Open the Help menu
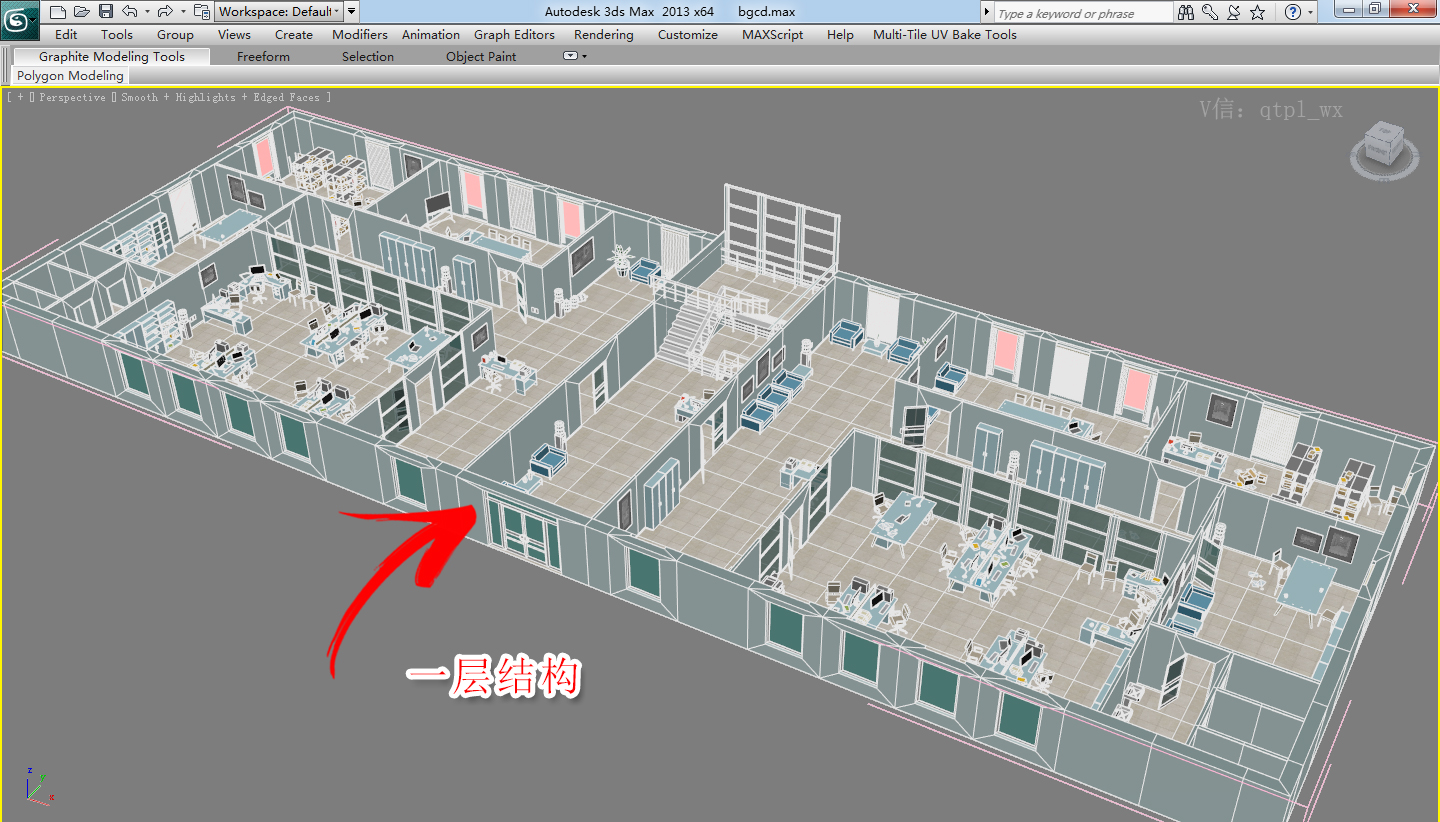This screenshot has width=1440, height=822. coord(840,34)
